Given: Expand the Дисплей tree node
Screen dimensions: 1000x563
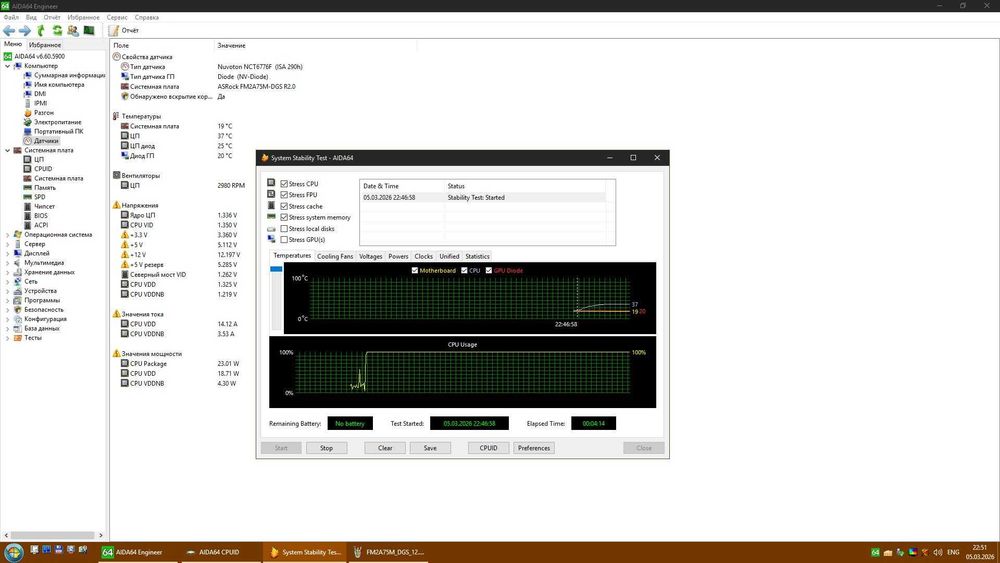Looking at the screenshot, I should [8, 253].
